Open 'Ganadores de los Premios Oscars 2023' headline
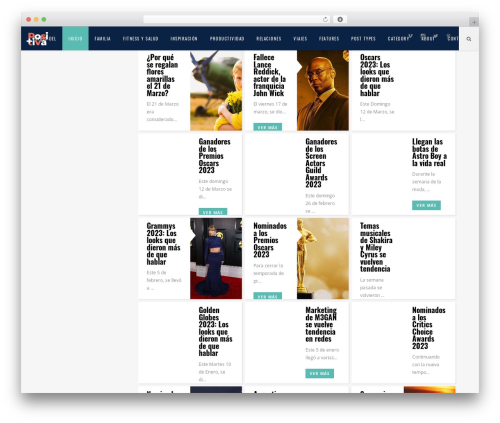The height and width of the screenshot is (423, 500). (x=214, y=156)
